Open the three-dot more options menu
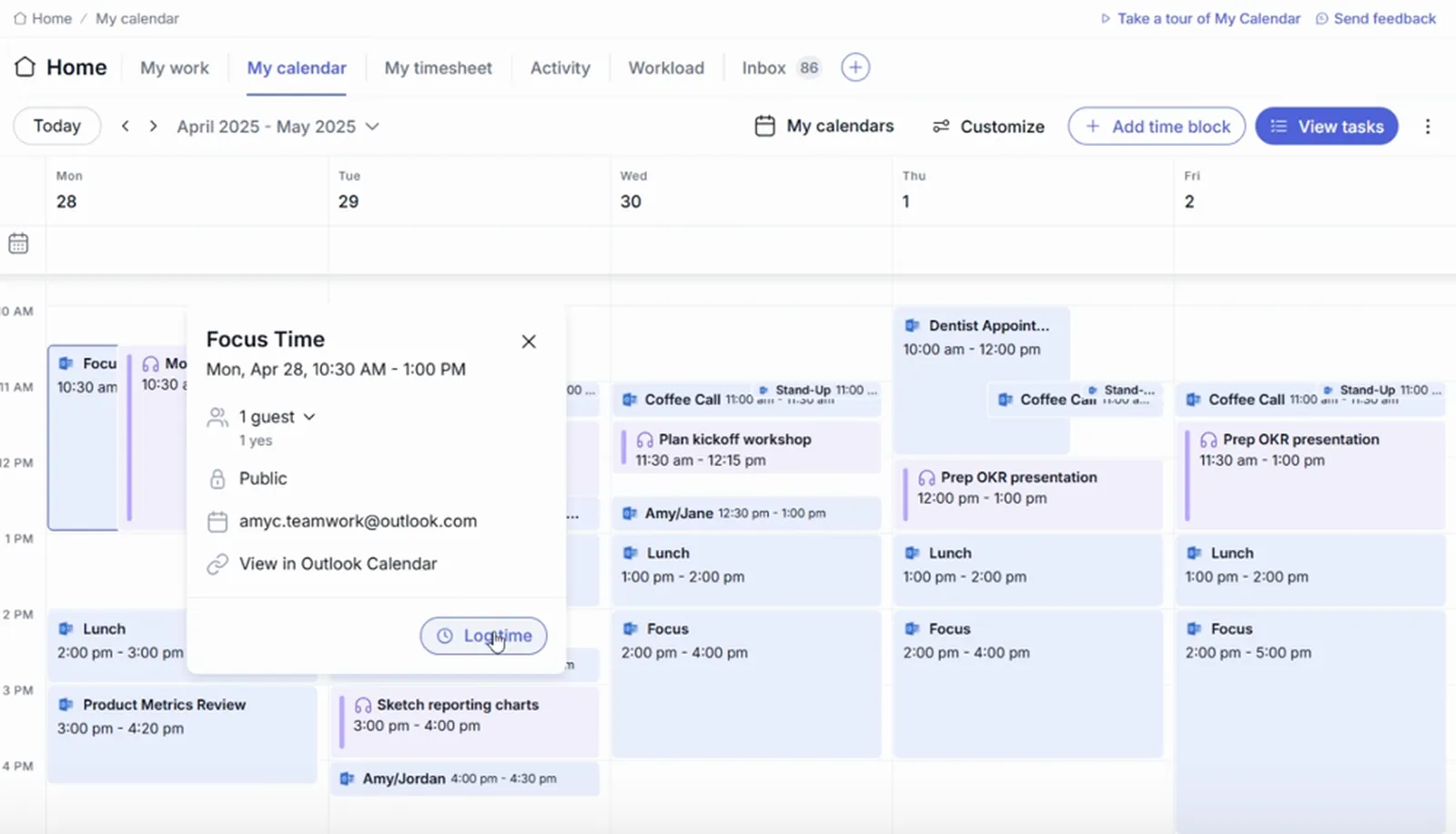Viewport: 1456px width, 834px height. tap(1427, 127)
